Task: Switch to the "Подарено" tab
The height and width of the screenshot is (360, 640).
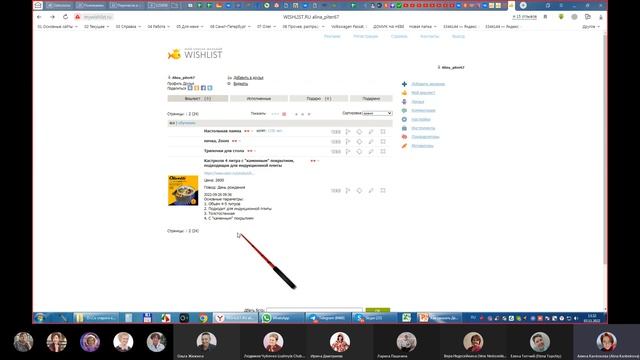Action: click(371, 99)
